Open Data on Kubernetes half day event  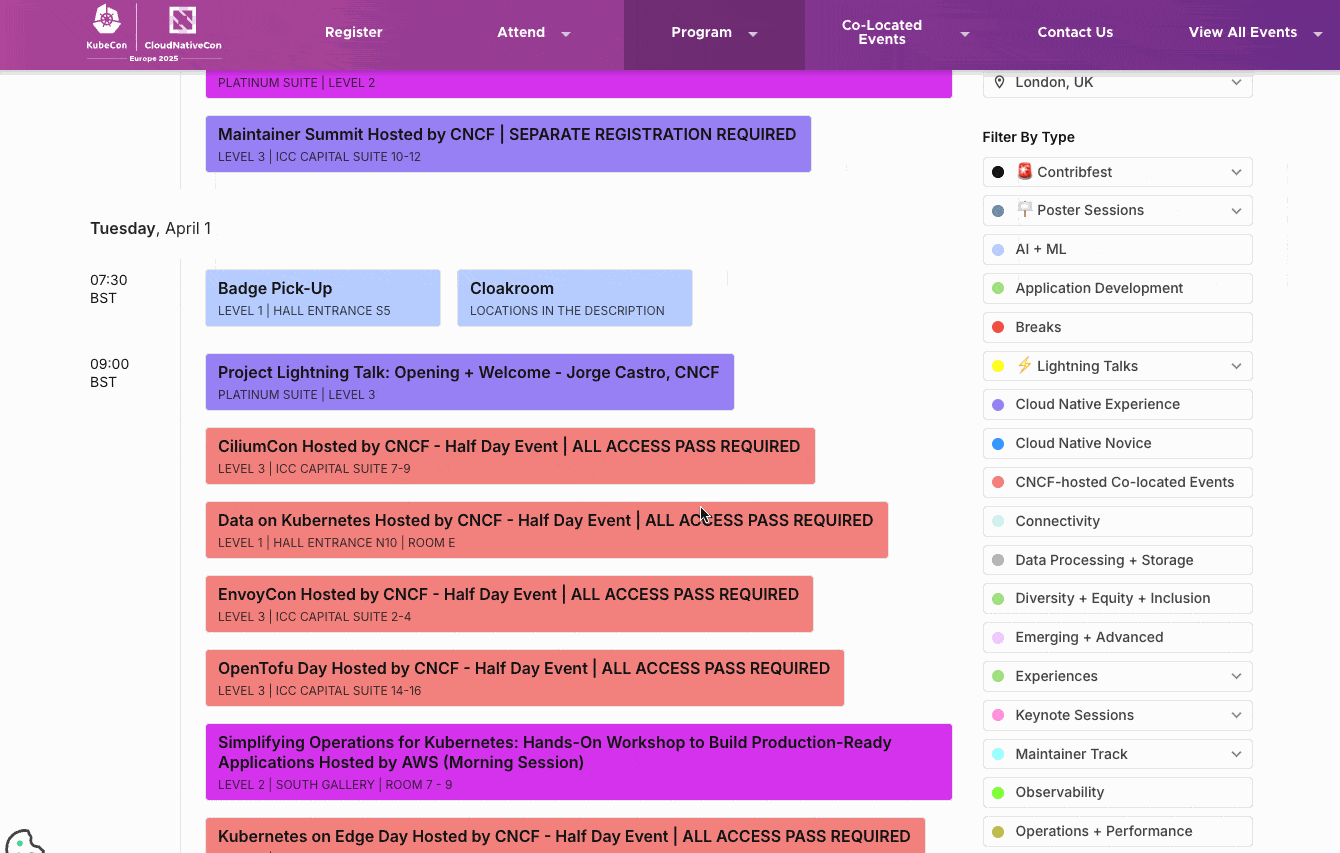547,530
